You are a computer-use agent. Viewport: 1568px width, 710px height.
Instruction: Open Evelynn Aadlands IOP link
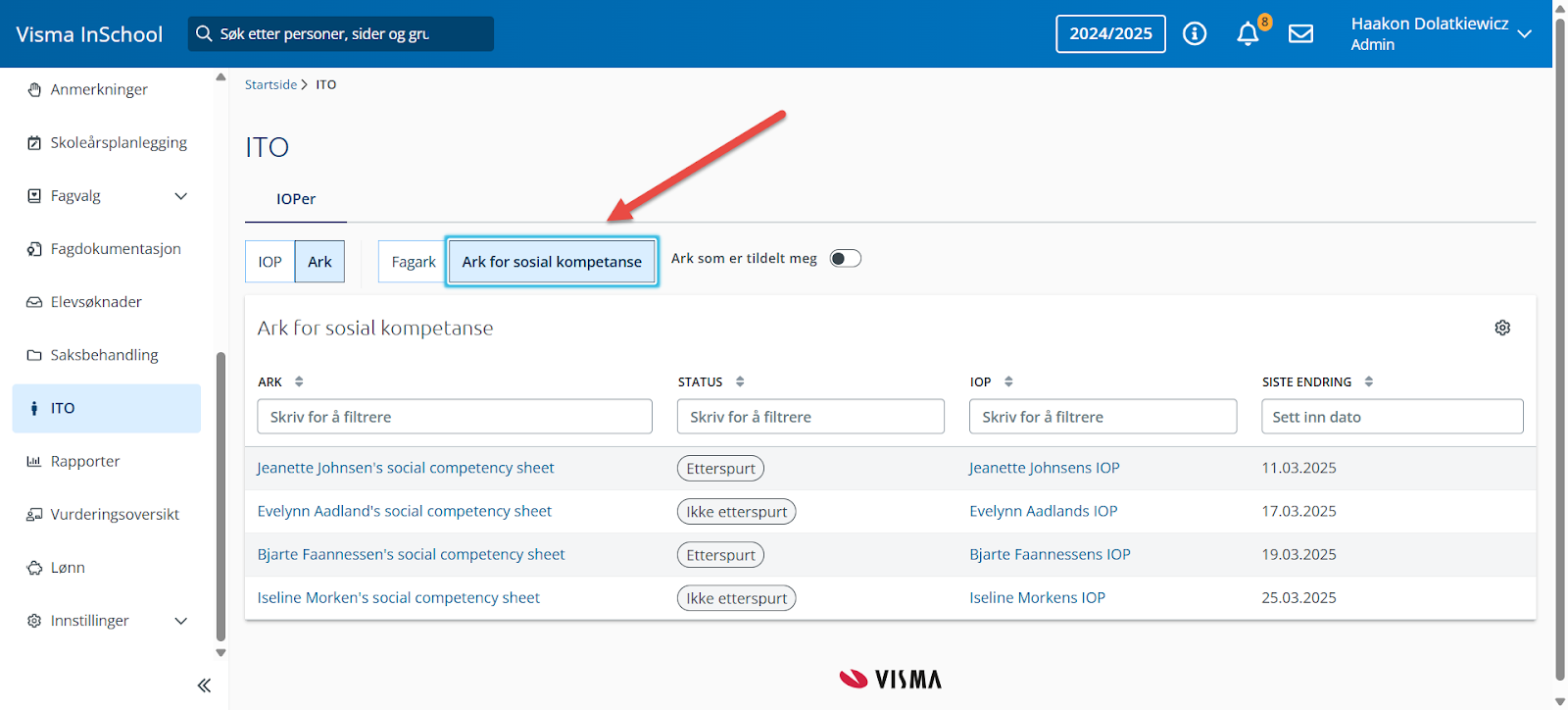click(x=1044, y=511)
